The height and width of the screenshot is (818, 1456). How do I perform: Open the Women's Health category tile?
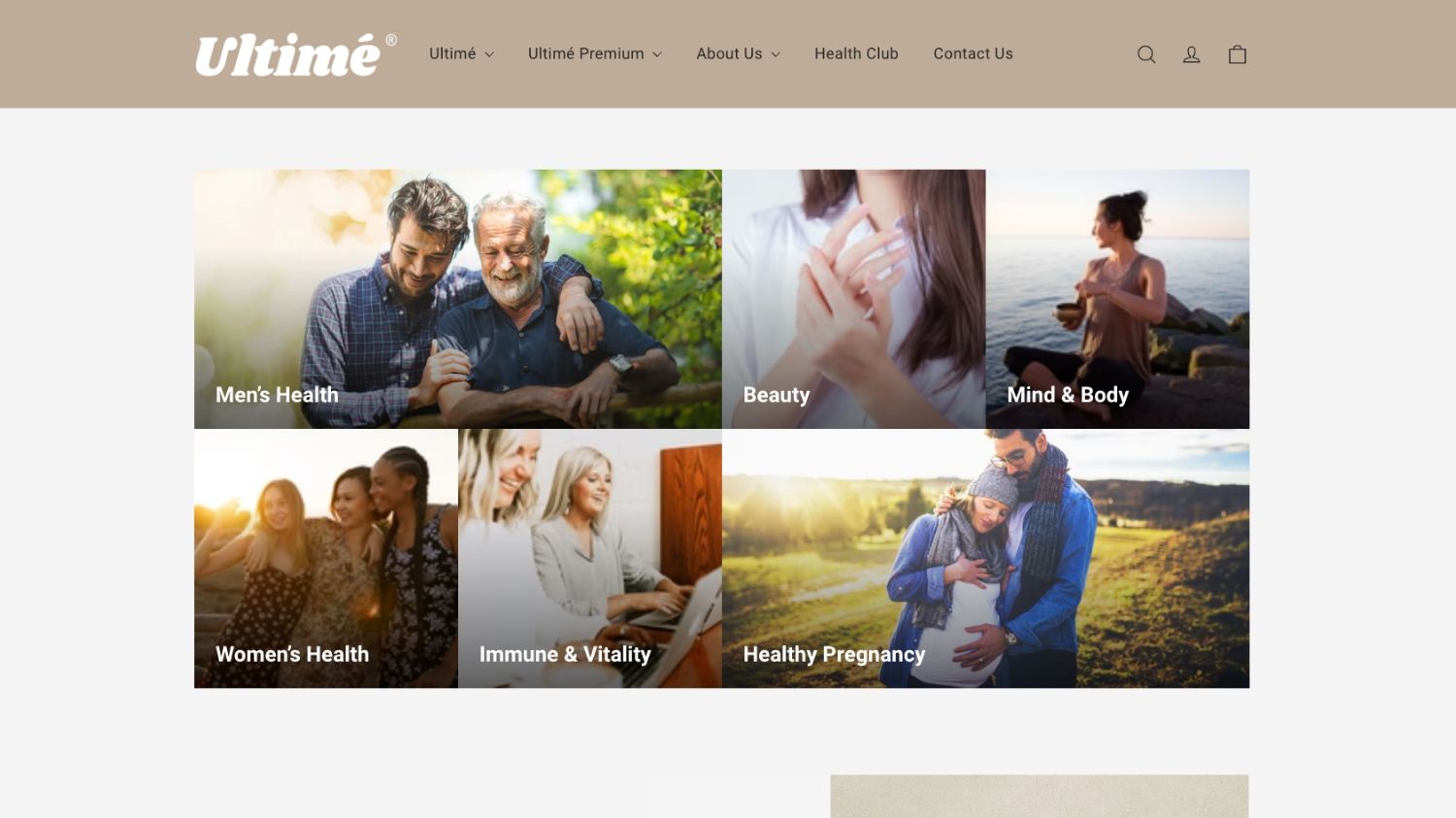click(x=326, y=559)
